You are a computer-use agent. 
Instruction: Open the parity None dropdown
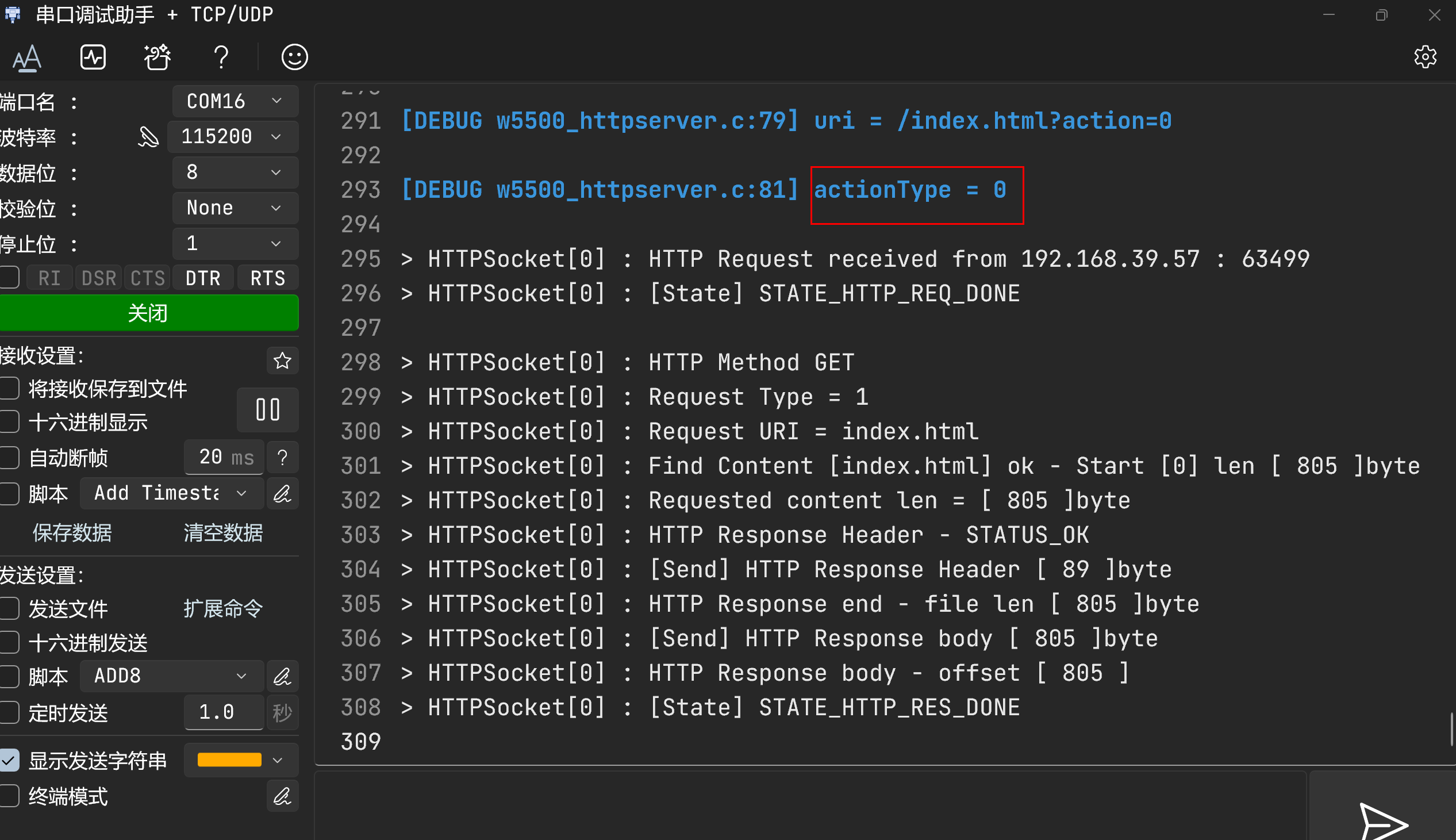(x=235, y=208)
